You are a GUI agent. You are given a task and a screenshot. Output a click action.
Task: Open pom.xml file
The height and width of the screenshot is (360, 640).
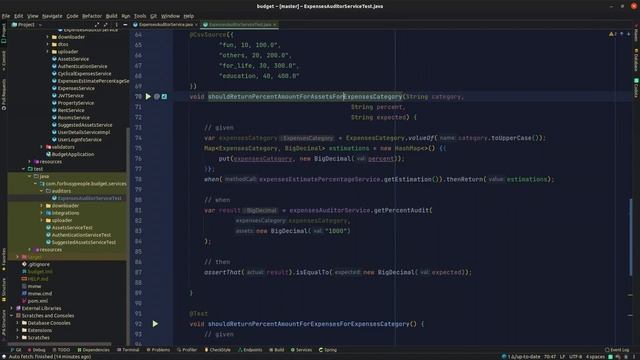pyautogui.click(x=35, y=301)
